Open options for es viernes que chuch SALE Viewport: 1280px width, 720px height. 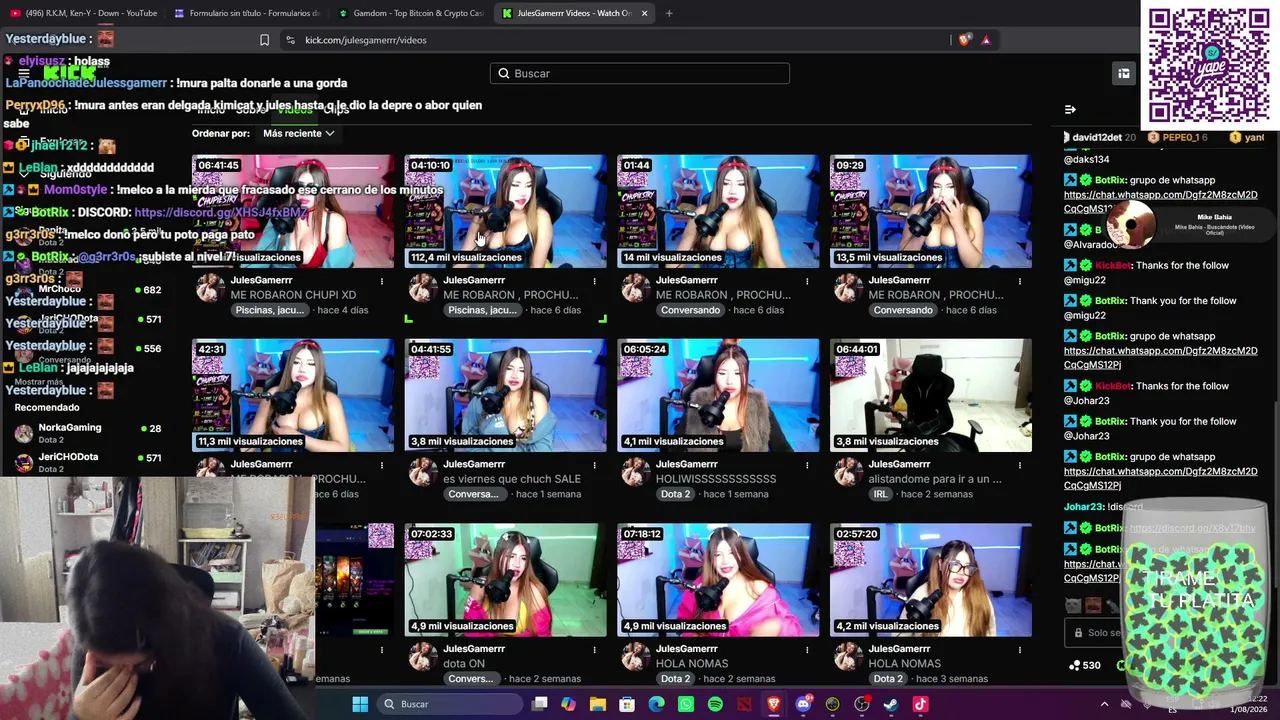pyautogui.click(x=594, y=465)
